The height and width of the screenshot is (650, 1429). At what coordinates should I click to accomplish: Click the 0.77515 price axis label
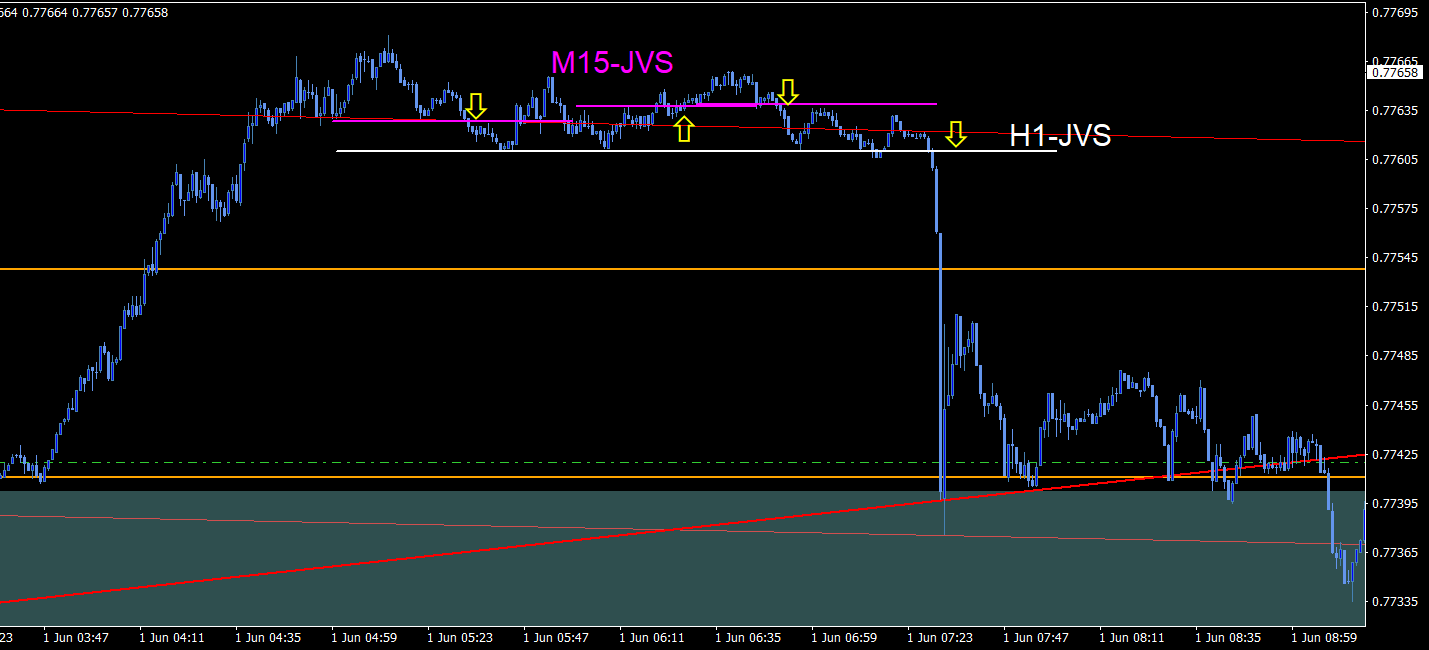click(1397, 307)
